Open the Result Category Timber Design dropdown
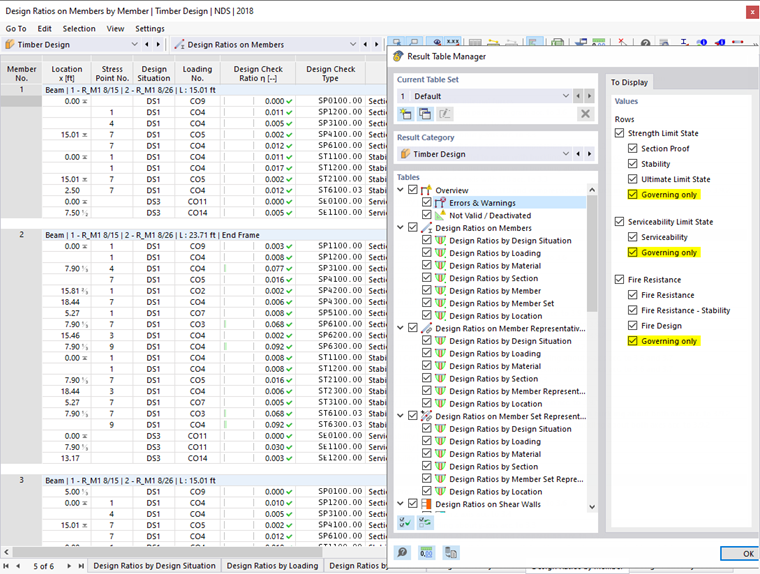 566,154
